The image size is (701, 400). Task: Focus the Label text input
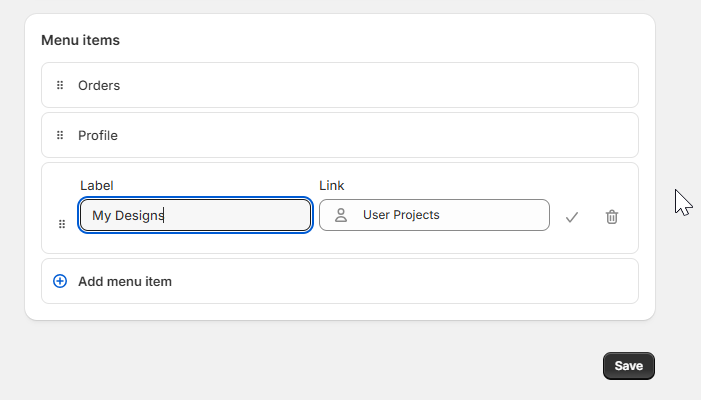click(x=195, y=215)
